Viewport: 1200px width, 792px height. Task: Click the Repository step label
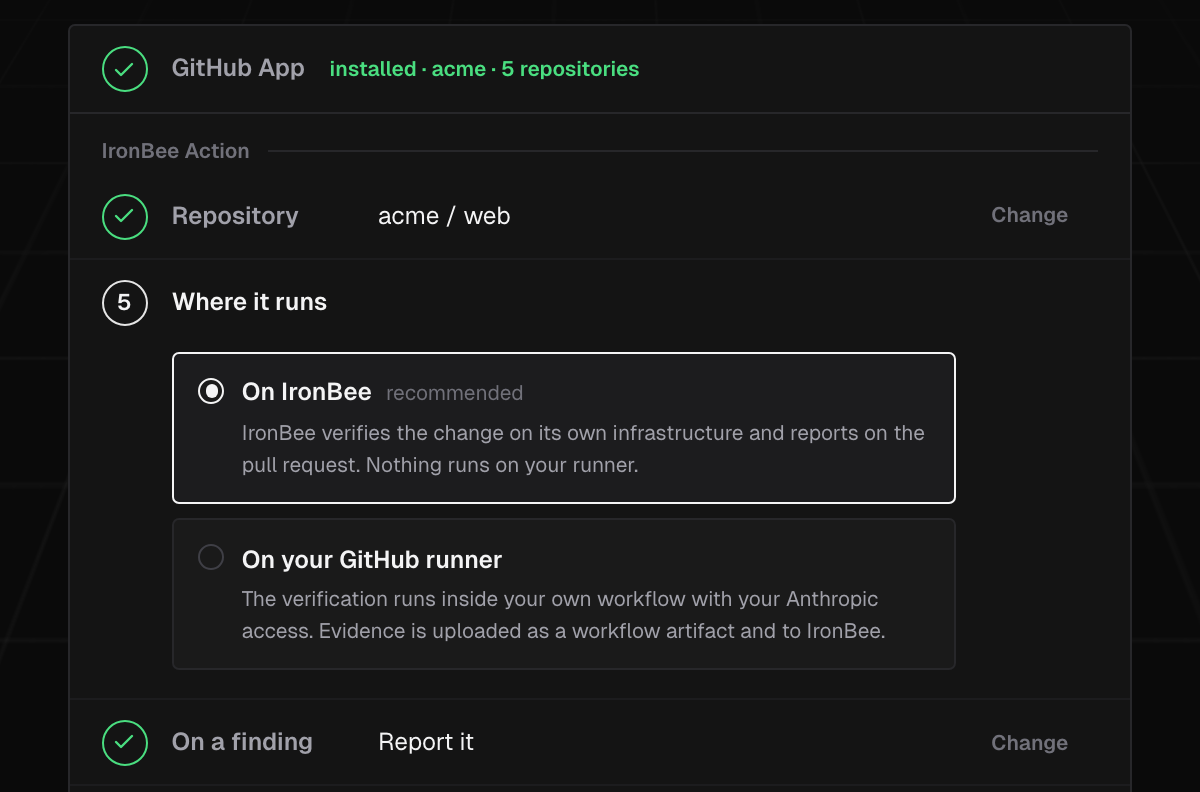[x=235, y=216]
